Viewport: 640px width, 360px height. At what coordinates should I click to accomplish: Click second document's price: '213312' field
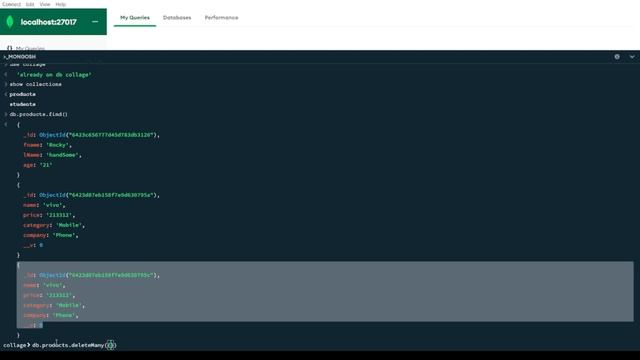[x=49, y=215]
